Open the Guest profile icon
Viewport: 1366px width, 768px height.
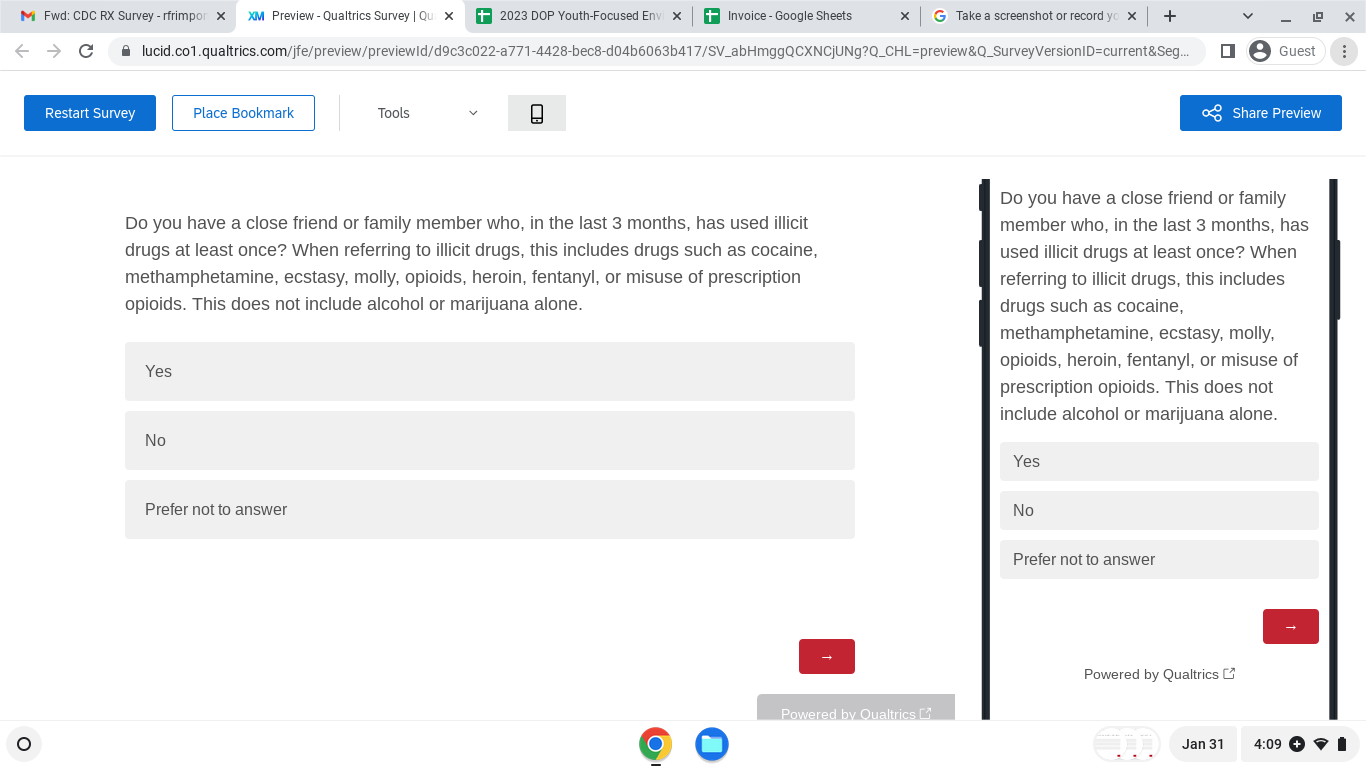[x=1285, y=51]
